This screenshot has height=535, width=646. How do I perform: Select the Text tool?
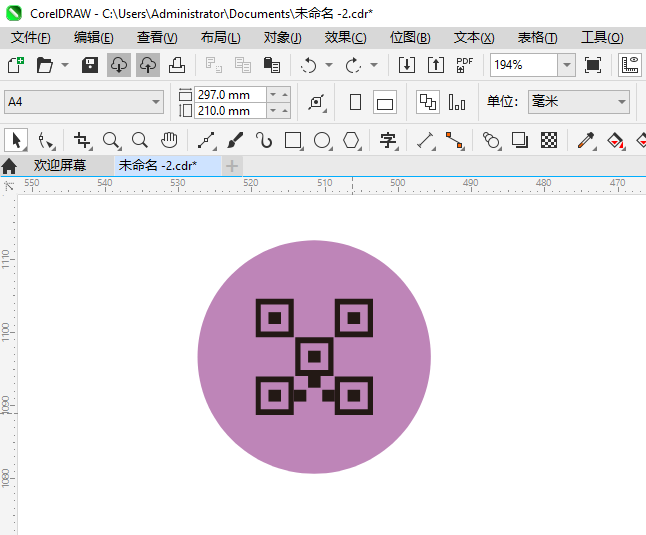point(388,140)
